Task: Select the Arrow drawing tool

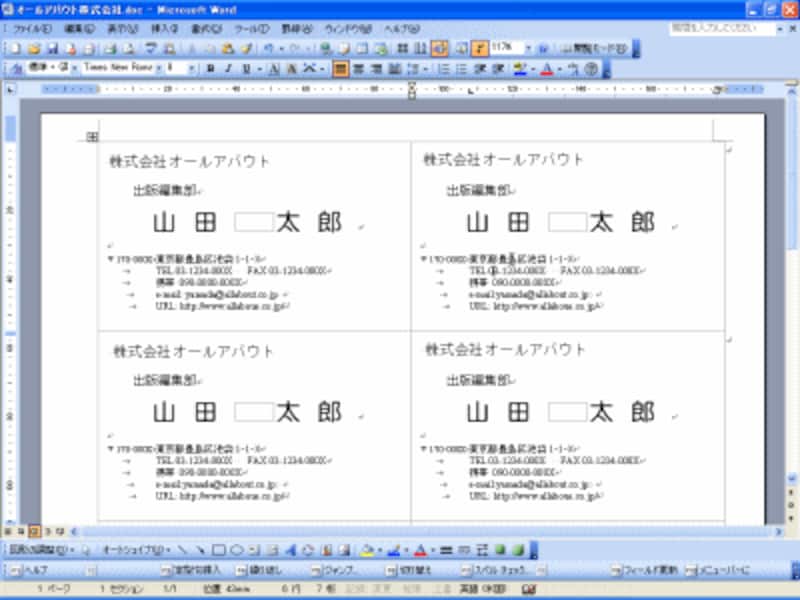Action: coord(200,550)
